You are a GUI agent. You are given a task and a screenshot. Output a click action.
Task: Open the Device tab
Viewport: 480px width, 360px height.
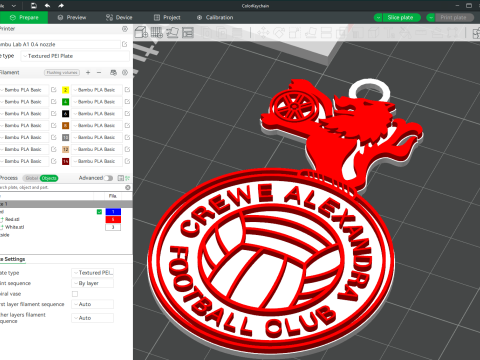pyautogui.click(x=119, y=17)
